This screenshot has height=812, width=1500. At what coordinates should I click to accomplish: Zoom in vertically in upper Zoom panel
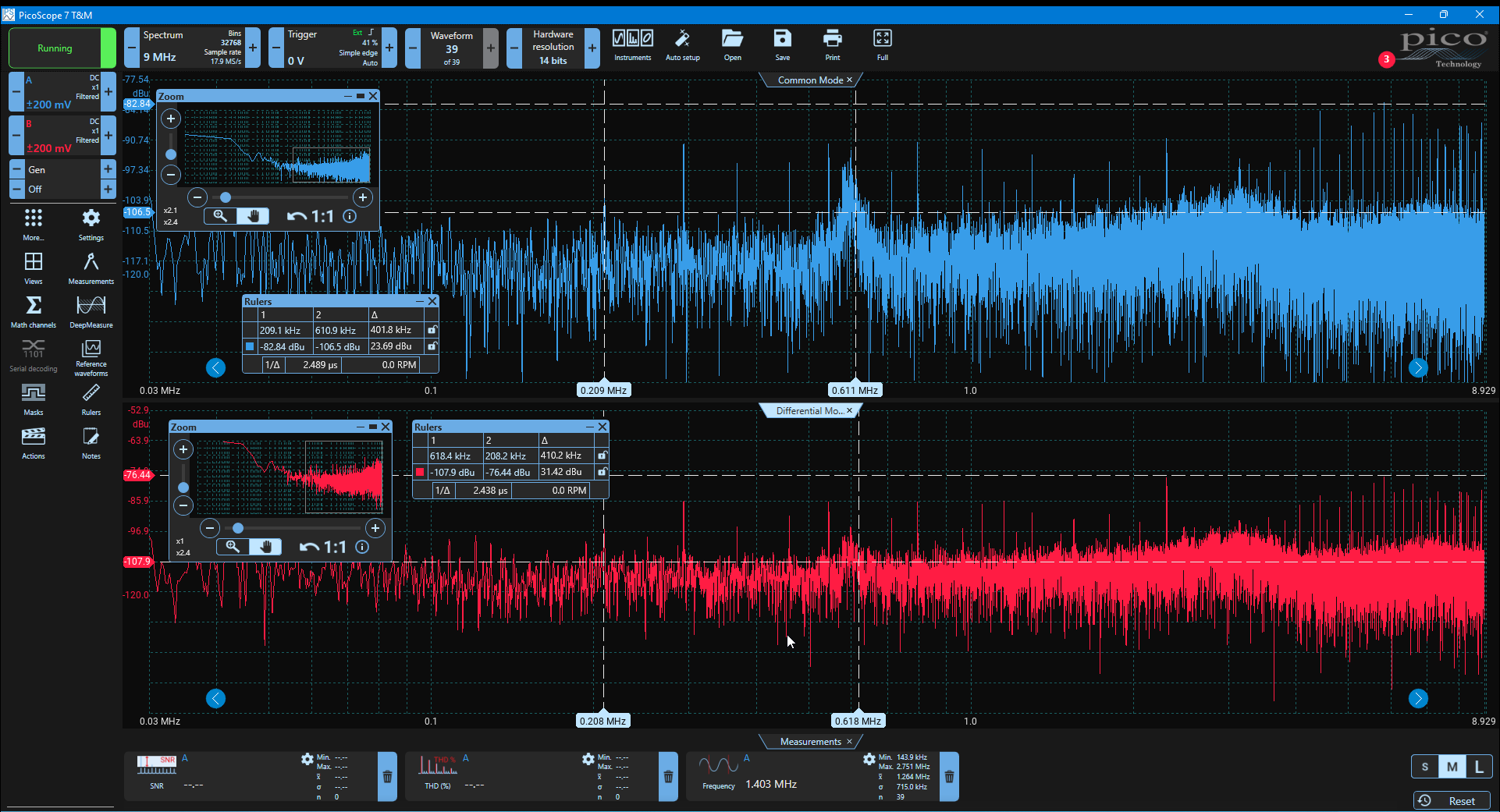coord(170,119)
